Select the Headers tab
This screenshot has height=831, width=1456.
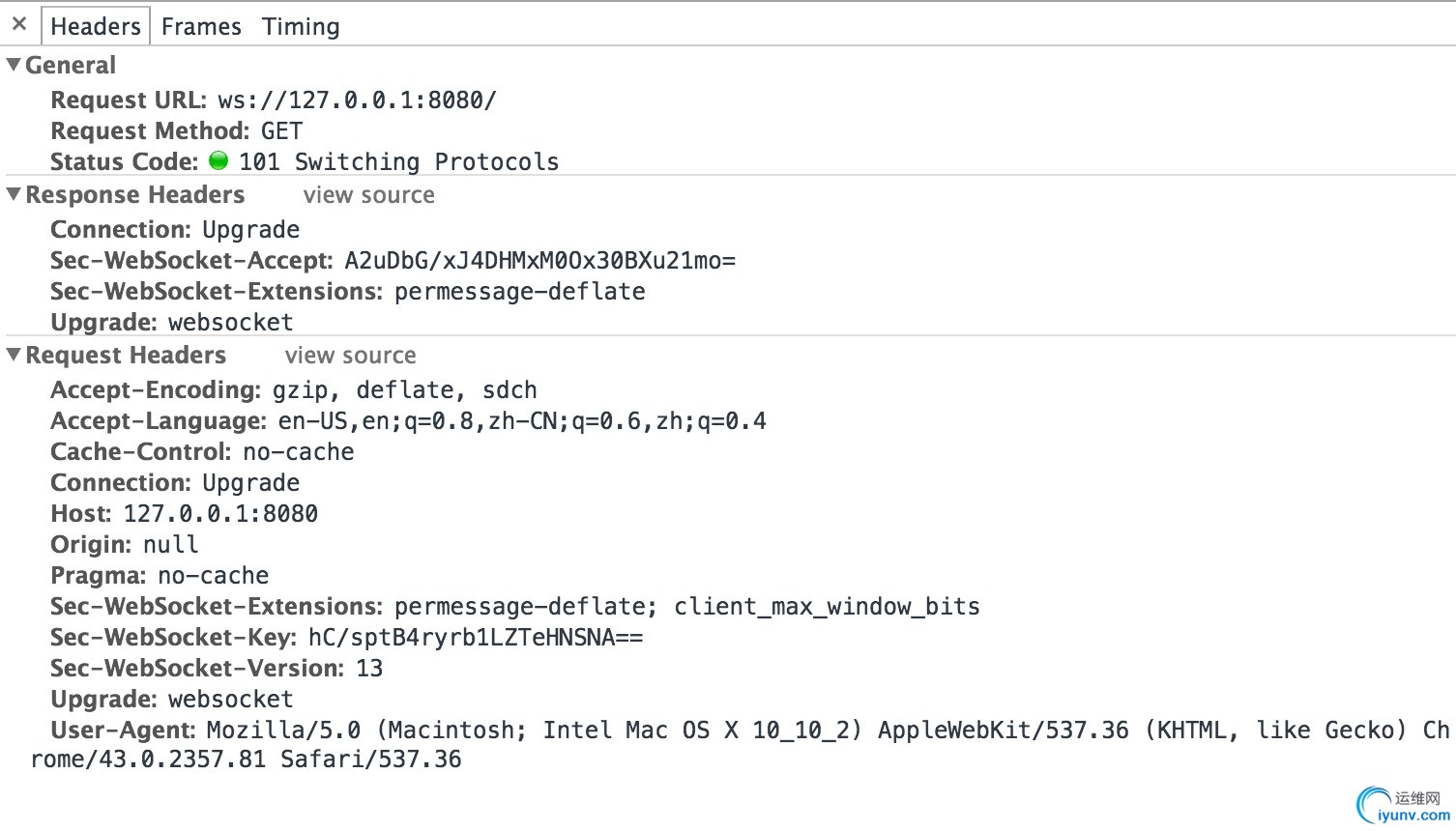(x=96, y=26)
